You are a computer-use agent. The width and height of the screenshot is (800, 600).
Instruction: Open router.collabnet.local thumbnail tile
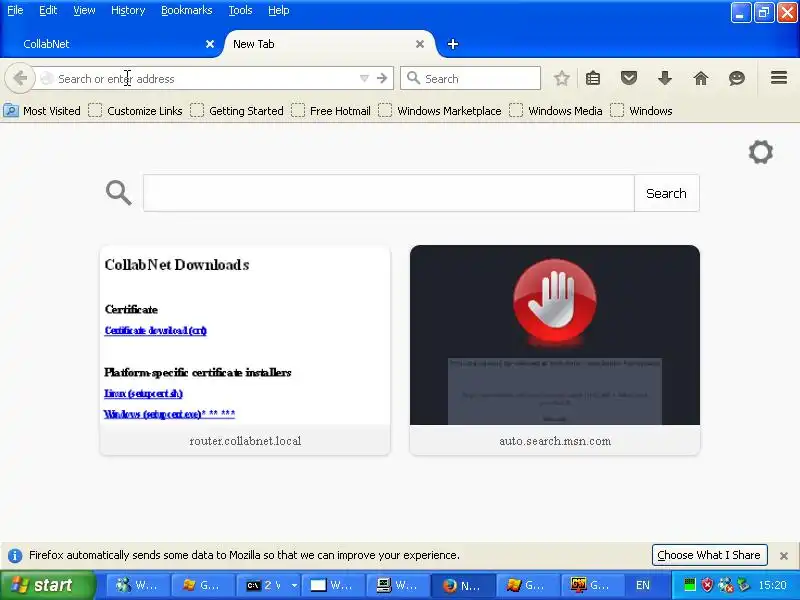(x=245, y=350)
